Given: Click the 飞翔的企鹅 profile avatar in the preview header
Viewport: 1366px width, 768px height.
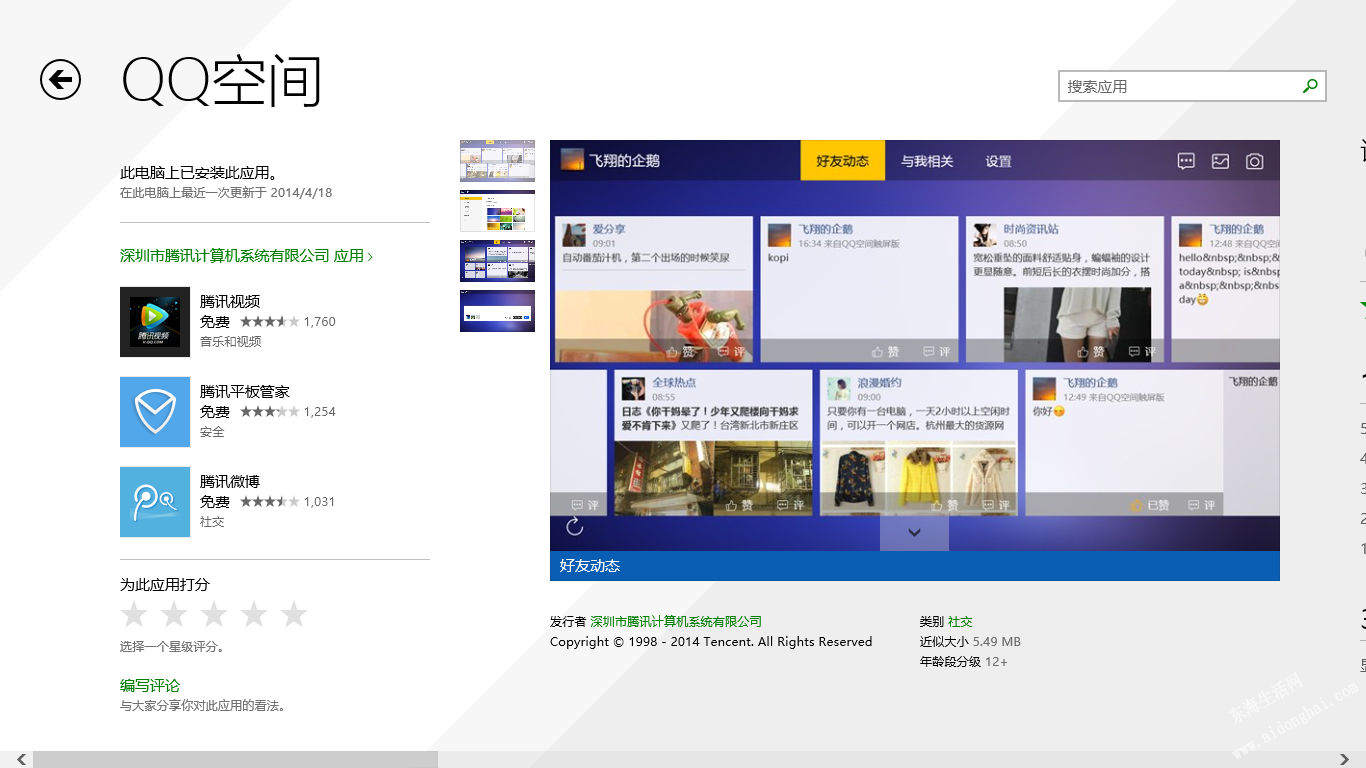Looking at the screenshot, I should click(572, 160).
